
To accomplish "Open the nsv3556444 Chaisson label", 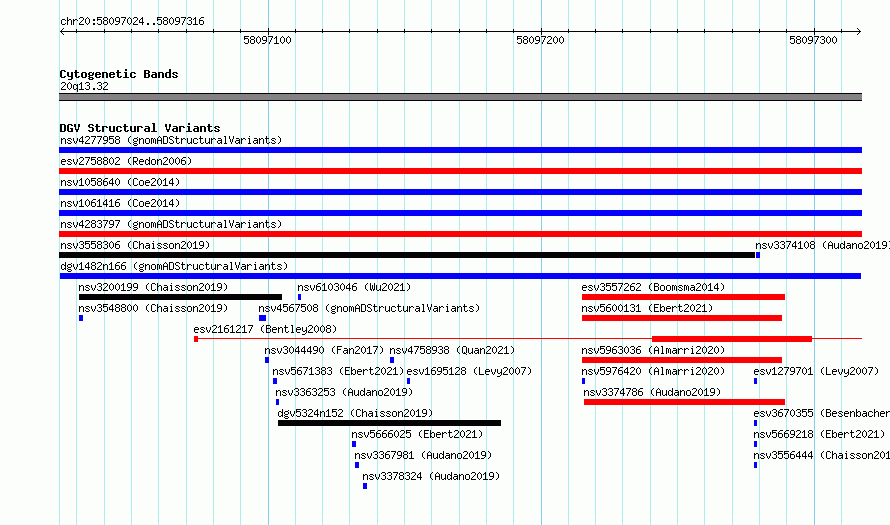I will pyautogui.click(x=821, y=455).
